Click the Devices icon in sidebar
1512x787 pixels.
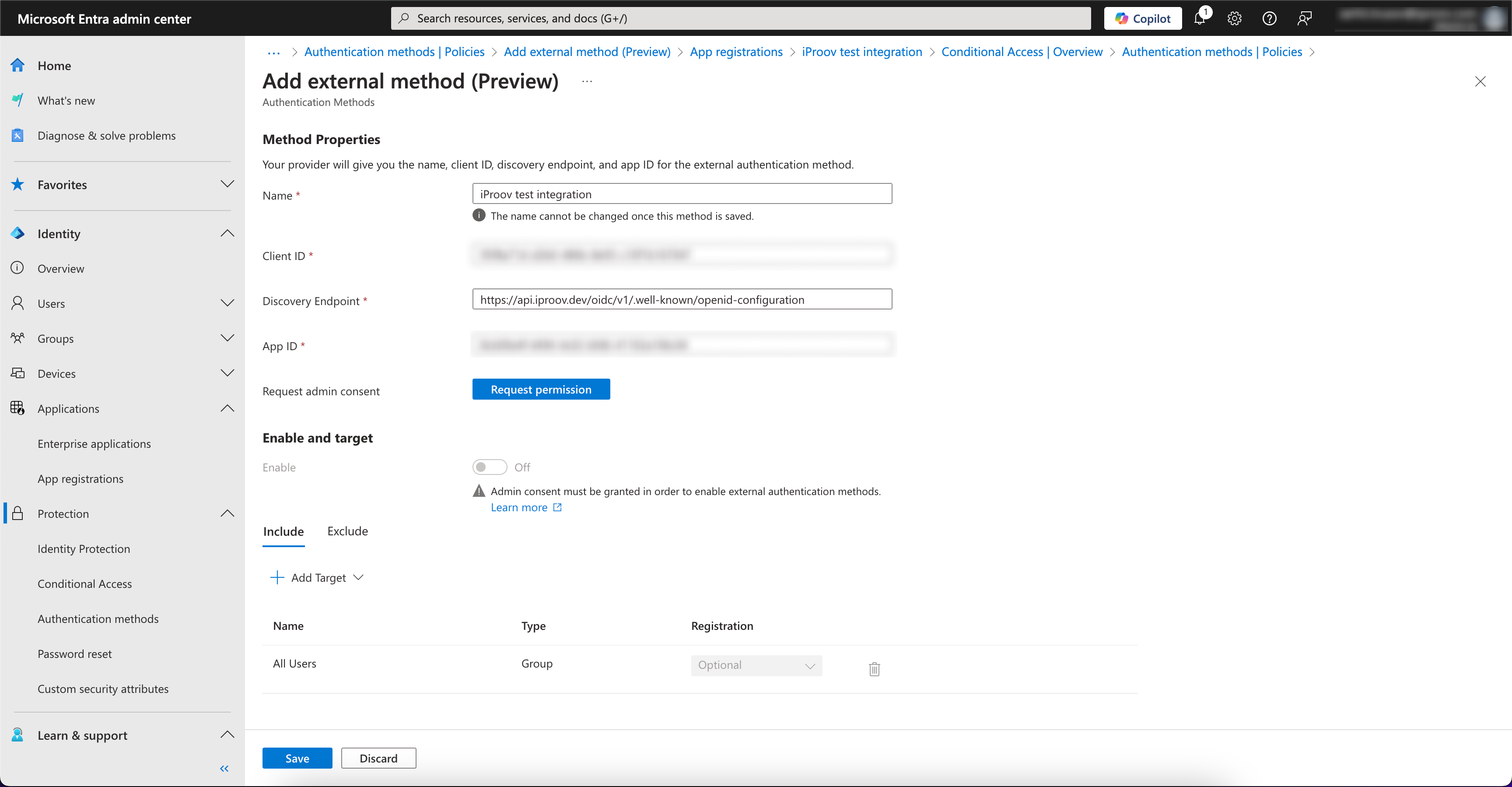click(x=17, y=373)
